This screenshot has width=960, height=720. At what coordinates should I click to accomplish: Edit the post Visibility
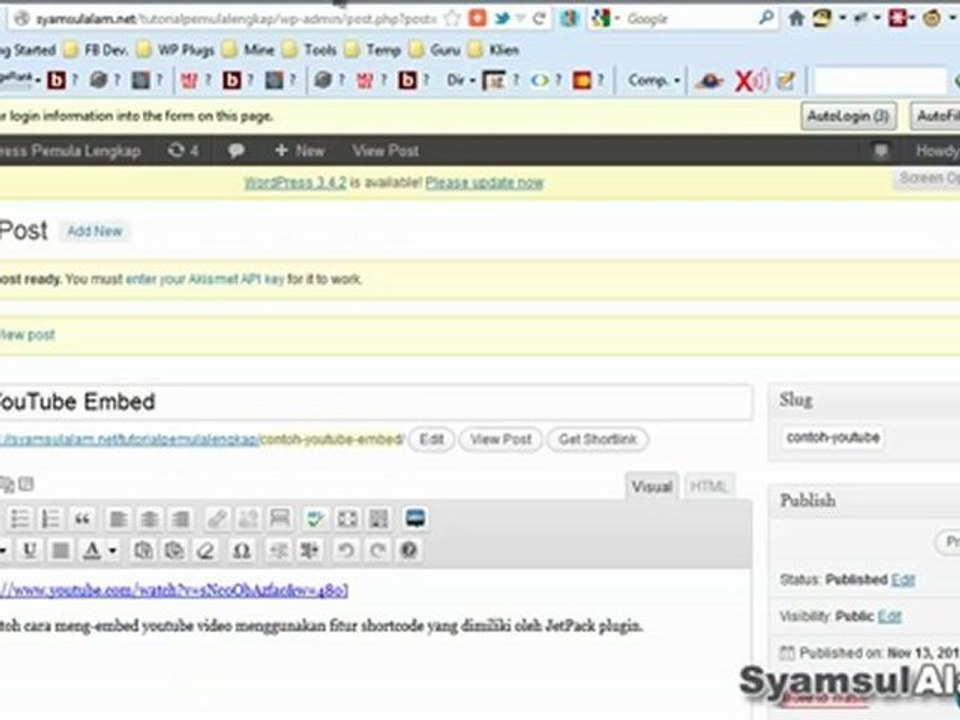(890, 616)
